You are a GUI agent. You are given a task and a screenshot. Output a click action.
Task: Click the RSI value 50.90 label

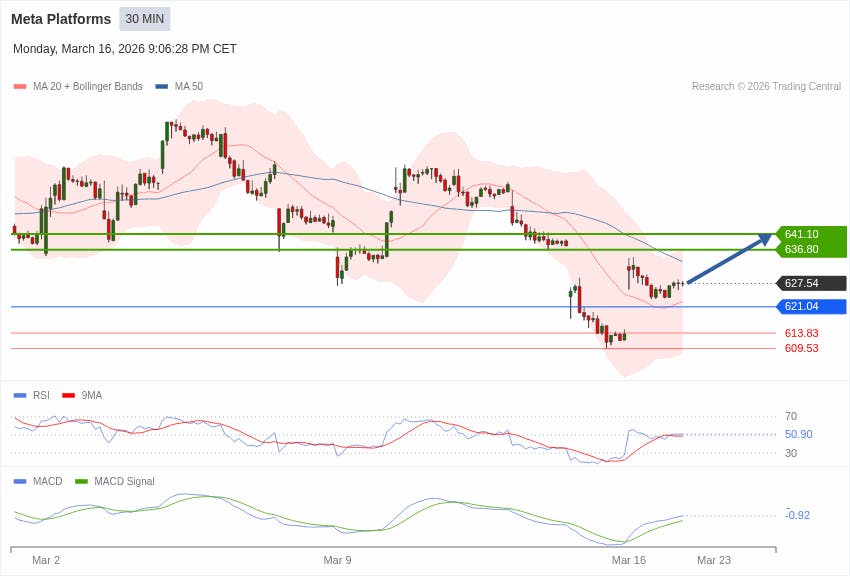click(x=799, y=434)
